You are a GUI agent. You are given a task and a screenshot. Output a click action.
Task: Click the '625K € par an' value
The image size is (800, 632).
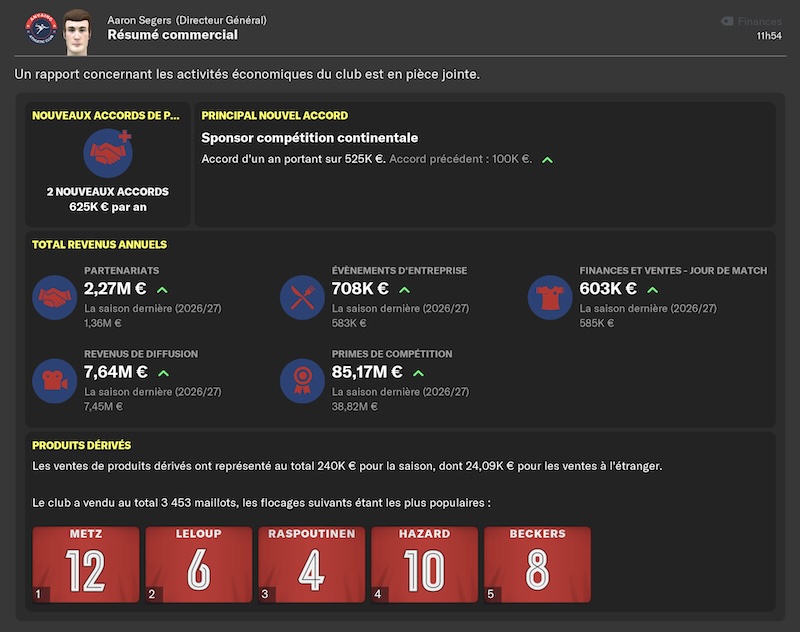click(108, 207)
